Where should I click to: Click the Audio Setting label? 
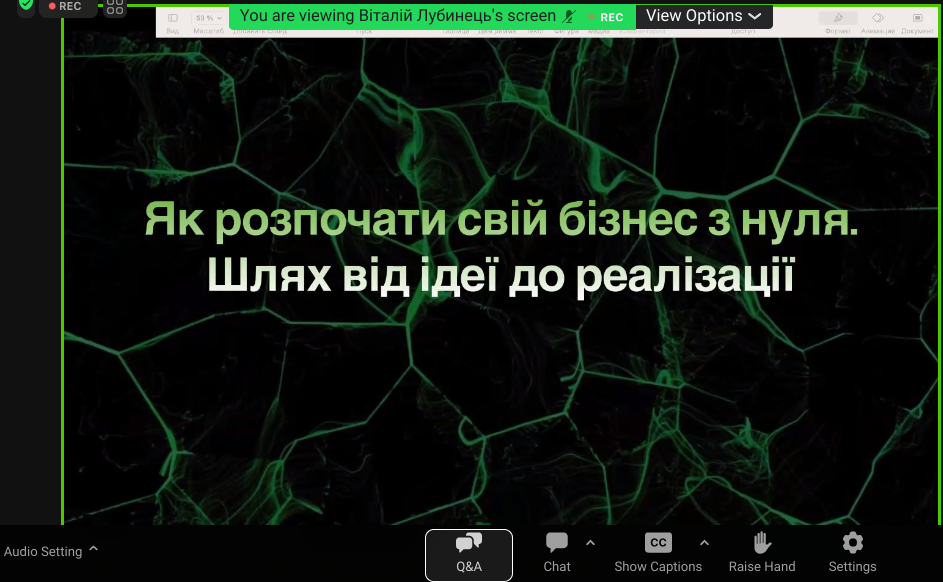click(x=43, y=551)
